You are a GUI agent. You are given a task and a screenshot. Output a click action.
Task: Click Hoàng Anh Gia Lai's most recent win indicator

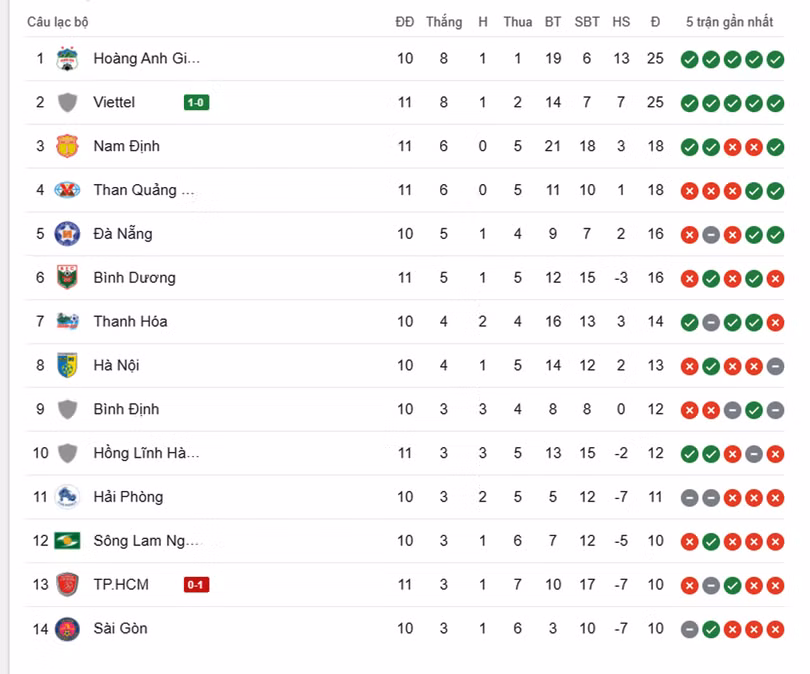click(x=775, y=59)
